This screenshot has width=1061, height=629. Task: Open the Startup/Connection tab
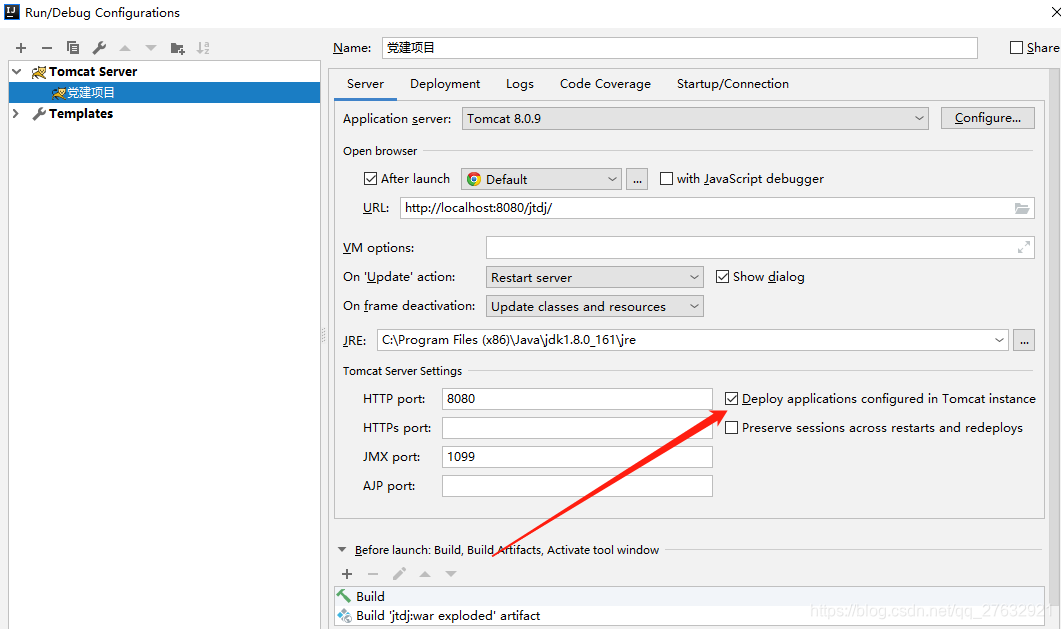[733, 84]
